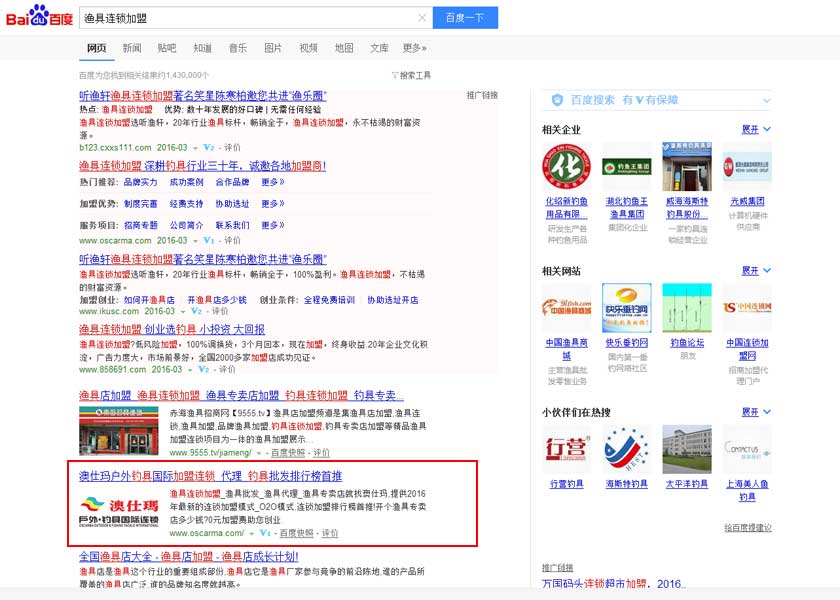
Task: Click the 给百度提建议 link
Action: point(748,528)
